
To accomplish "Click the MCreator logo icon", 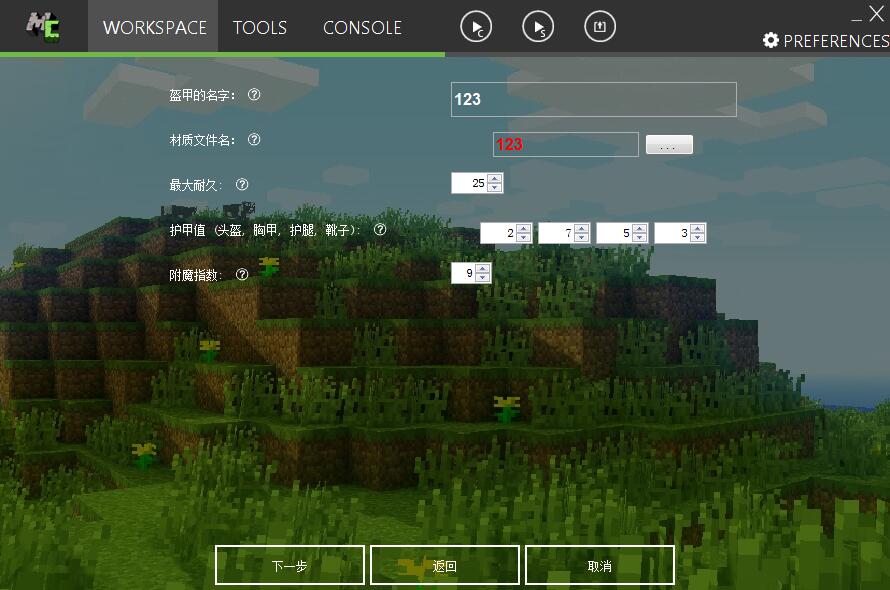I will pyautogui.click(x=43, y=27).
